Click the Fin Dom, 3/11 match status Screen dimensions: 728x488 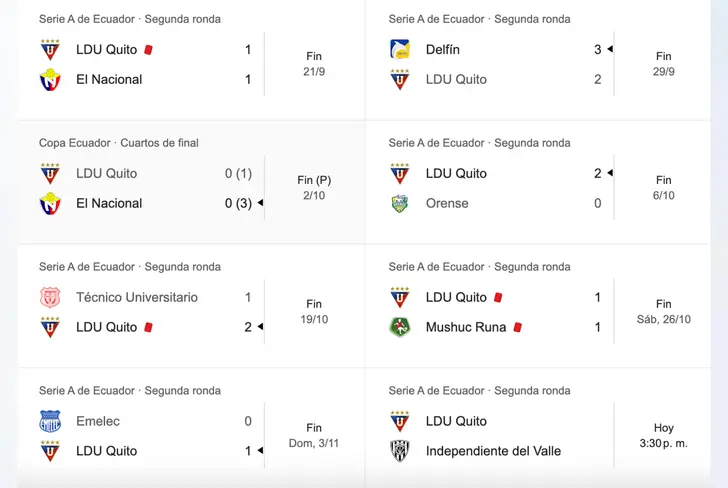314,436
